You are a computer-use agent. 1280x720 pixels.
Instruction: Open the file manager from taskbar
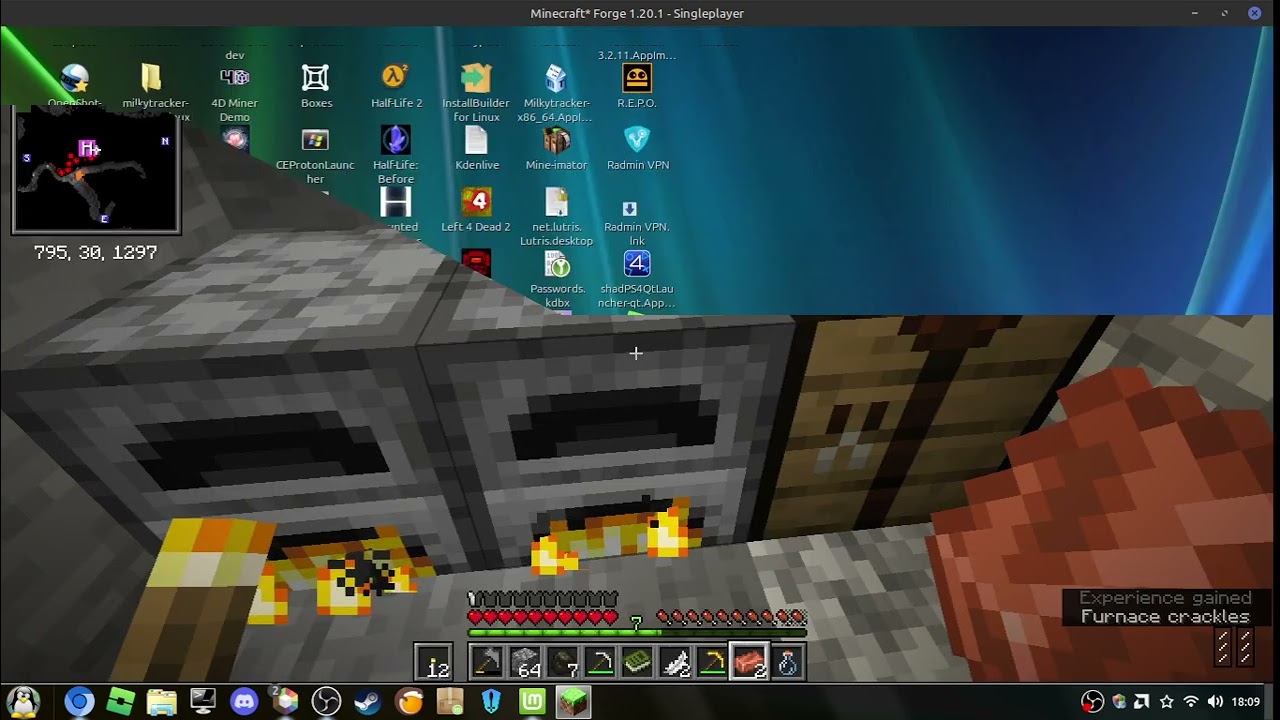(x=162, y=701)
